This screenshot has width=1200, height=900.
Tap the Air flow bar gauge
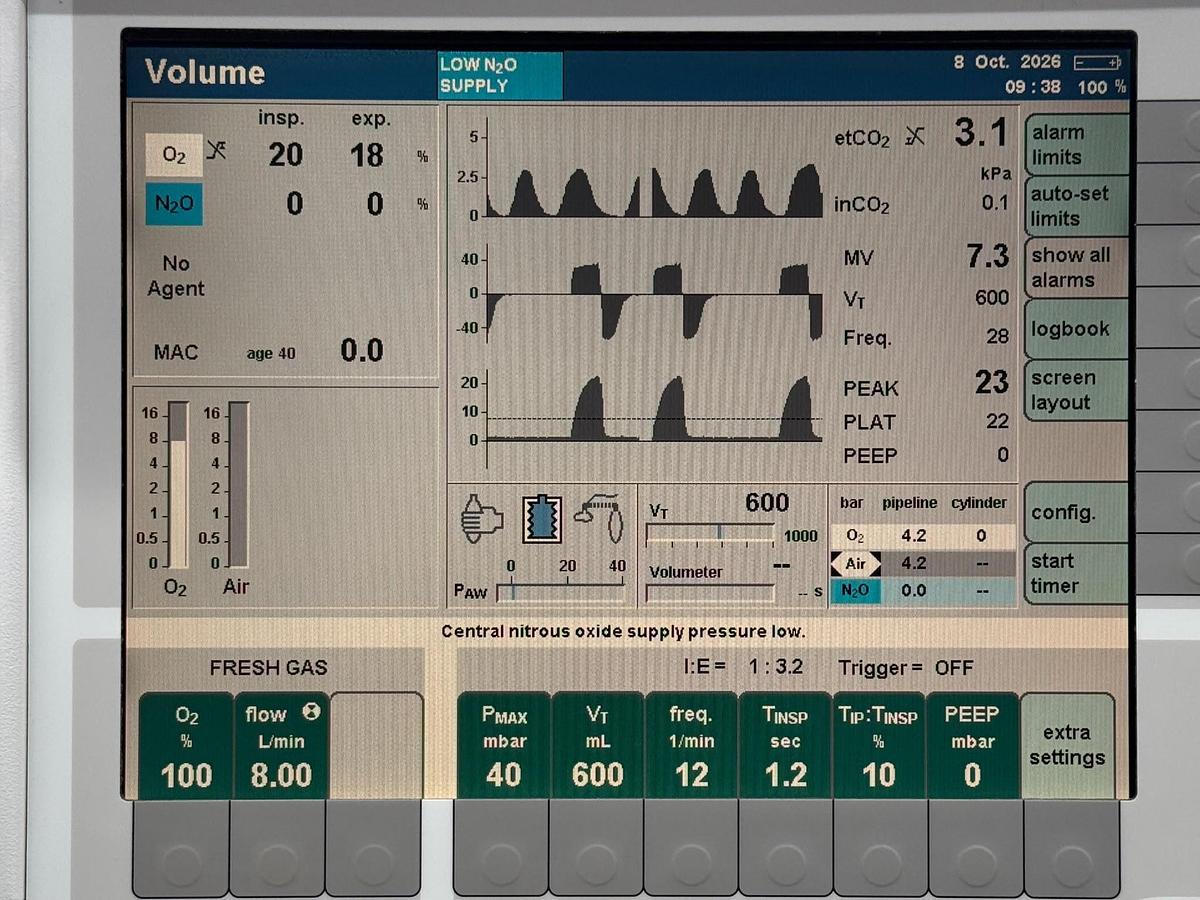(238, 485)
